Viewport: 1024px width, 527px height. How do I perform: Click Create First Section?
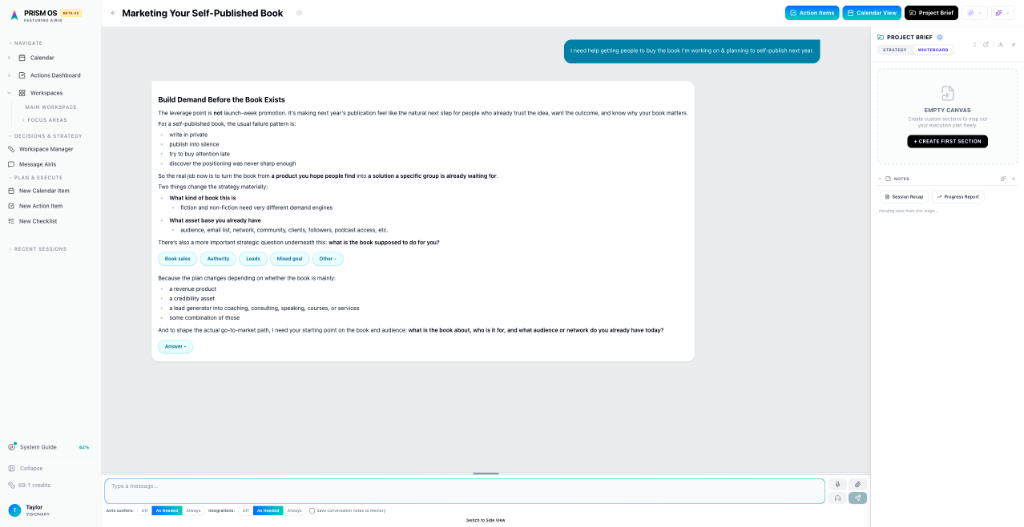pyautogui.click(x=948, y=141)
